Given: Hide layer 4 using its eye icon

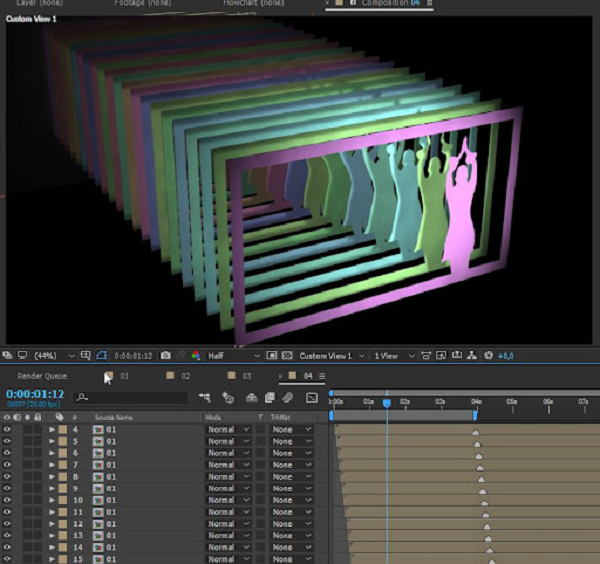Looking at the screenshot, I should [8, 429].
